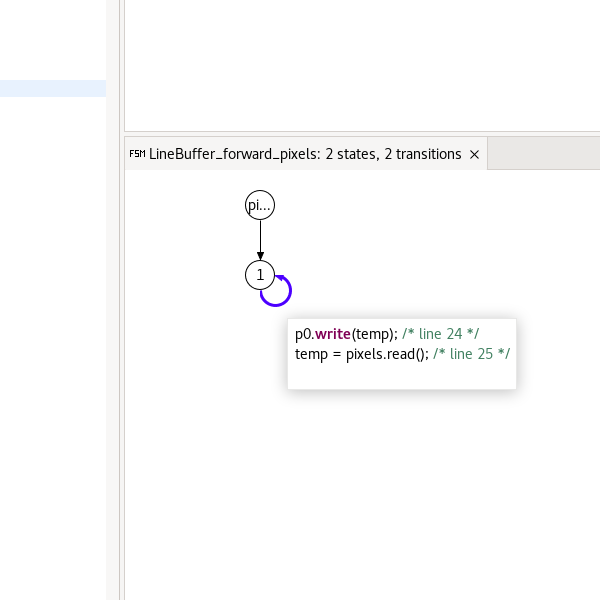The height and width of the screenshot is (600, 600).
Task: Select the highlighted row in the left panel
Action: pyautogui.click(x=52, y=88)
